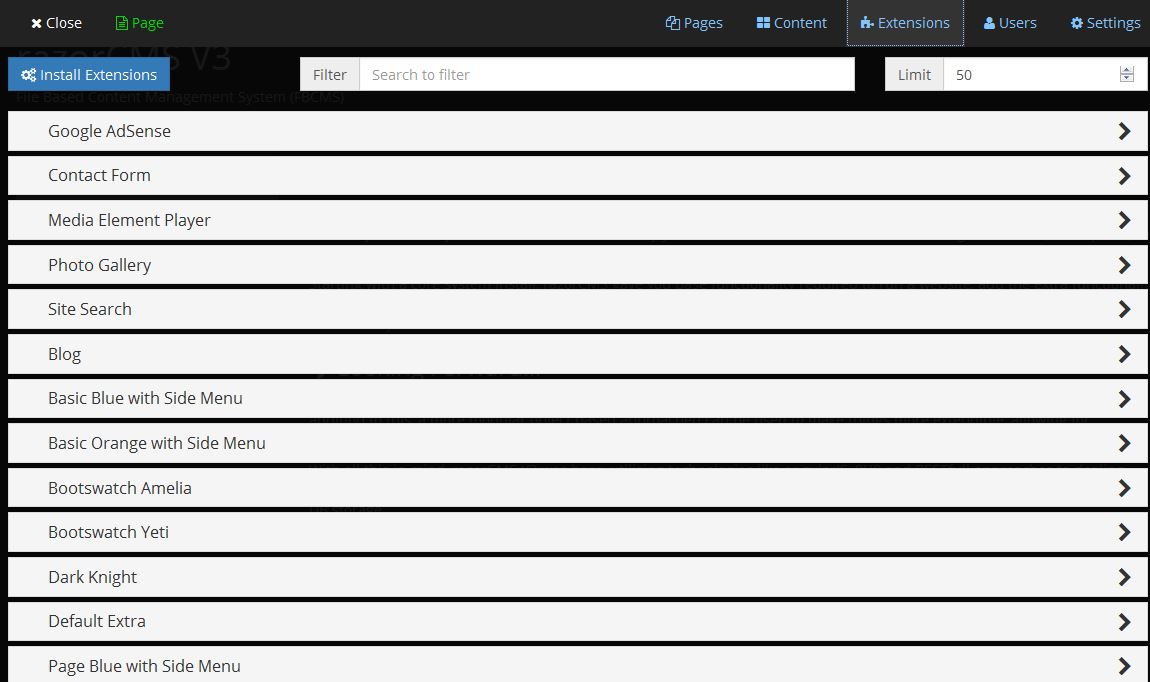Select the Dark Knight row text
1150x682 pixels.
click(x=92, y=577)
